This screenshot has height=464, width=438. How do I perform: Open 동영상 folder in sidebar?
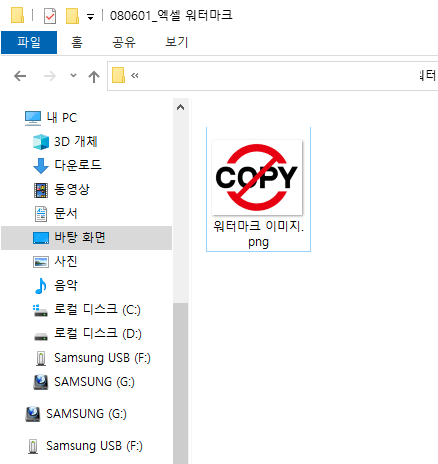[72, 190]
